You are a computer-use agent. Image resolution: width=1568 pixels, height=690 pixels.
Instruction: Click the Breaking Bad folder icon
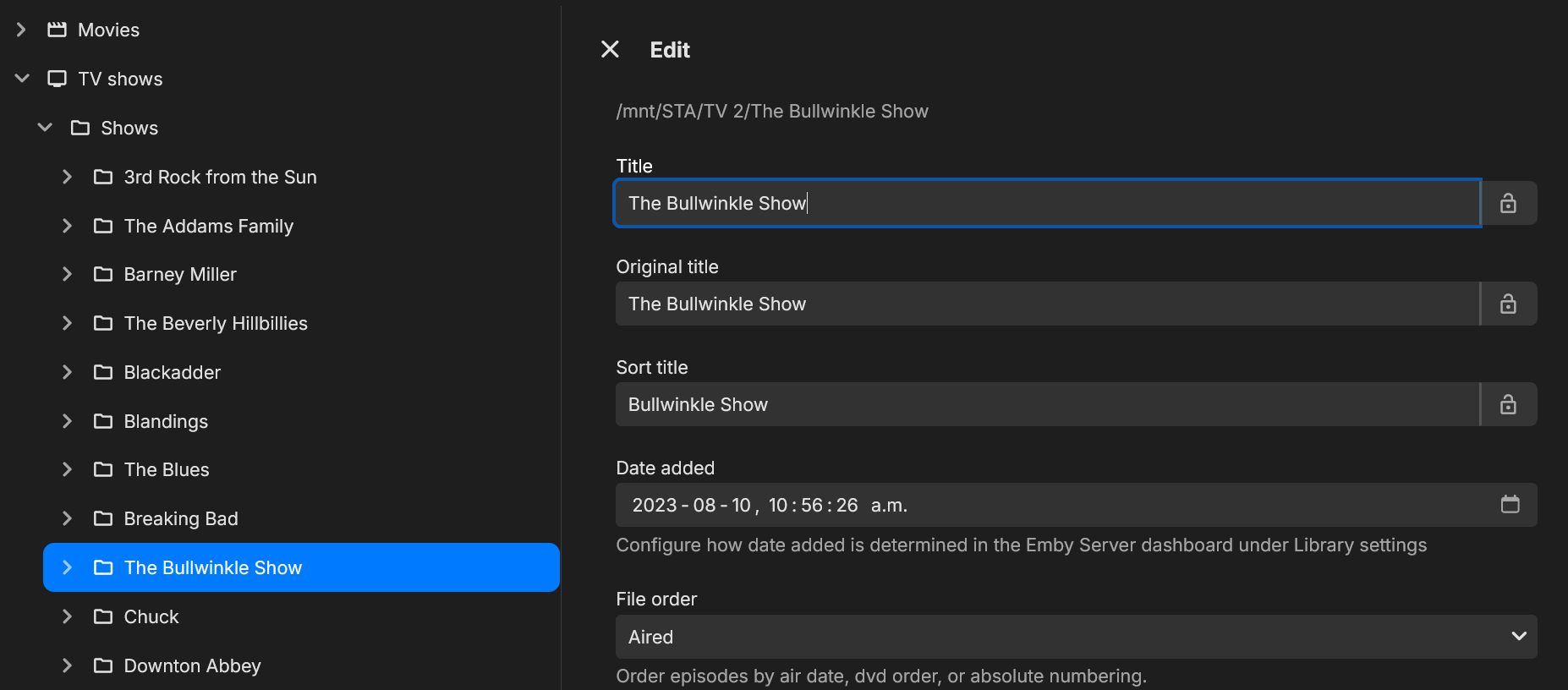(103, 518)
